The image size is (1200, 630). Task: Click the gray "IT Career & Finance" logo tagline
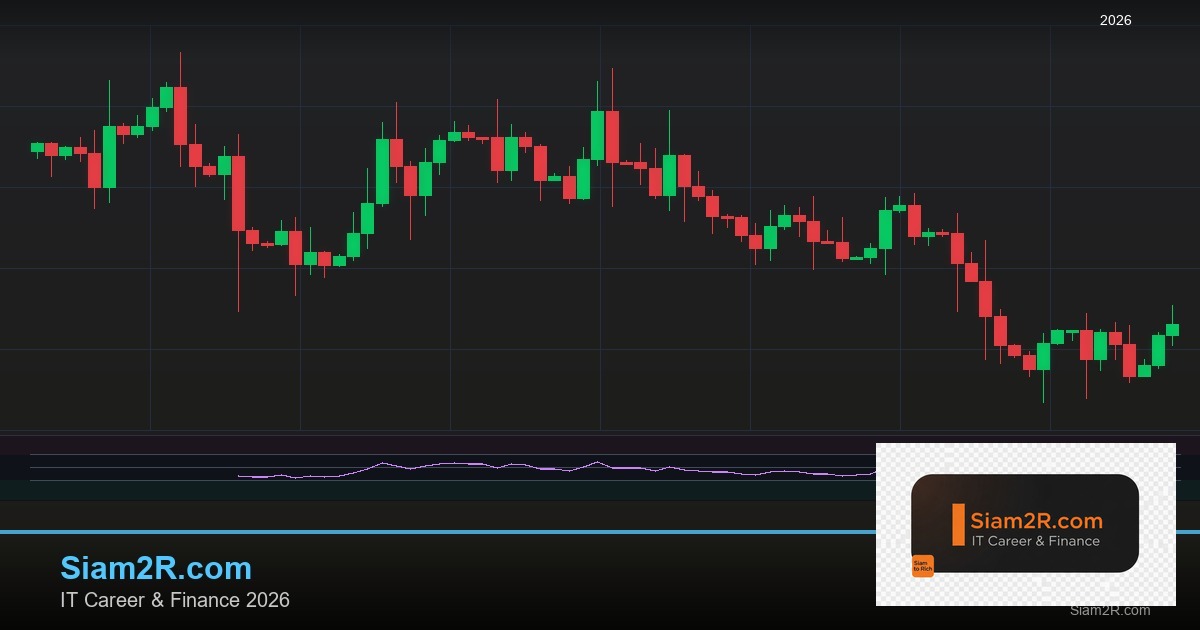(x=1036, y=541)
